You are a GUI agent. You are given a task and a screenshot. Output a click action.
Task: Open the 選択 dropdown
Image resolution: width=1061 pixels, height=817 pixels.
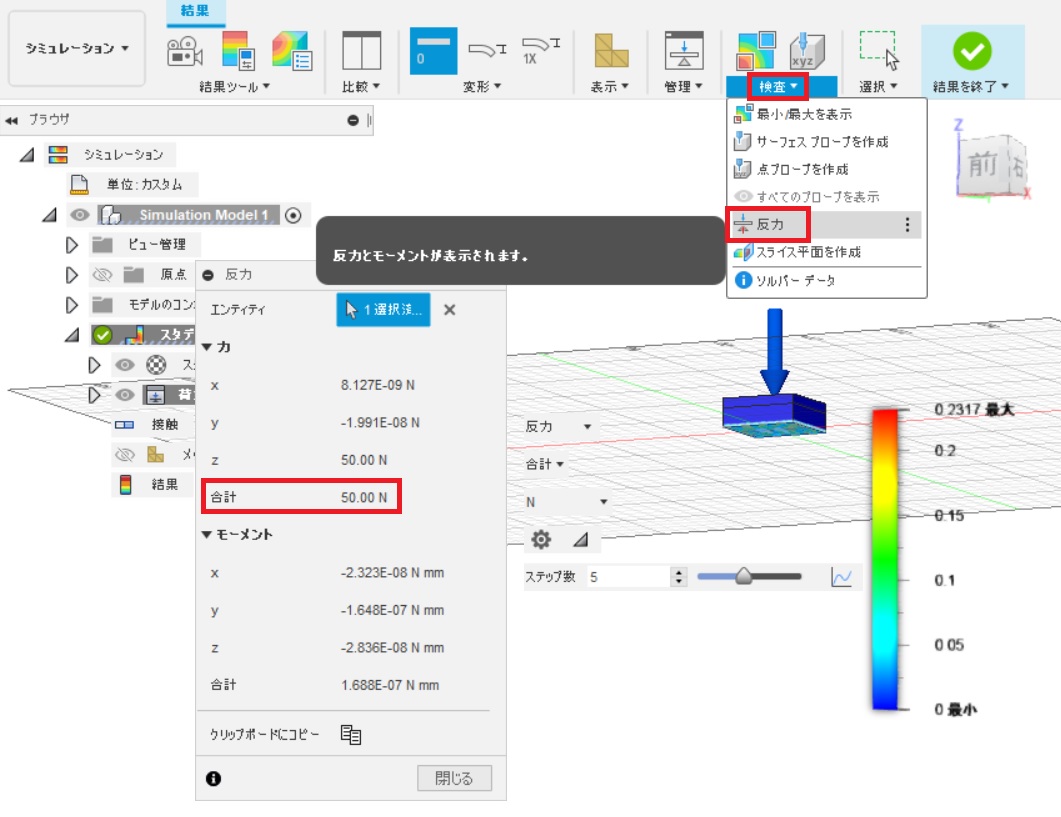point(878,87)
